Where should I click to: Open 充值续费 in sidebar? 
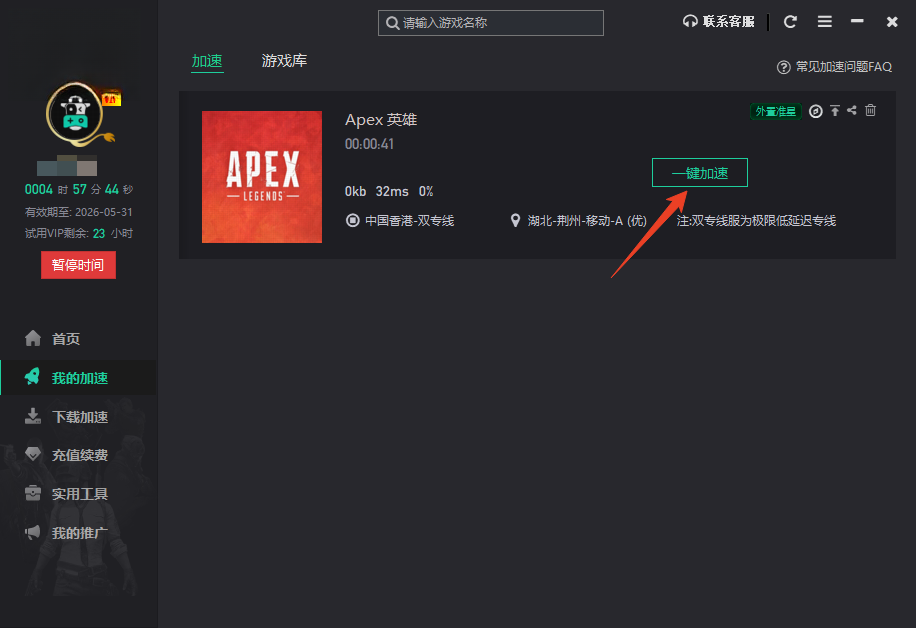tap(79, 455)
